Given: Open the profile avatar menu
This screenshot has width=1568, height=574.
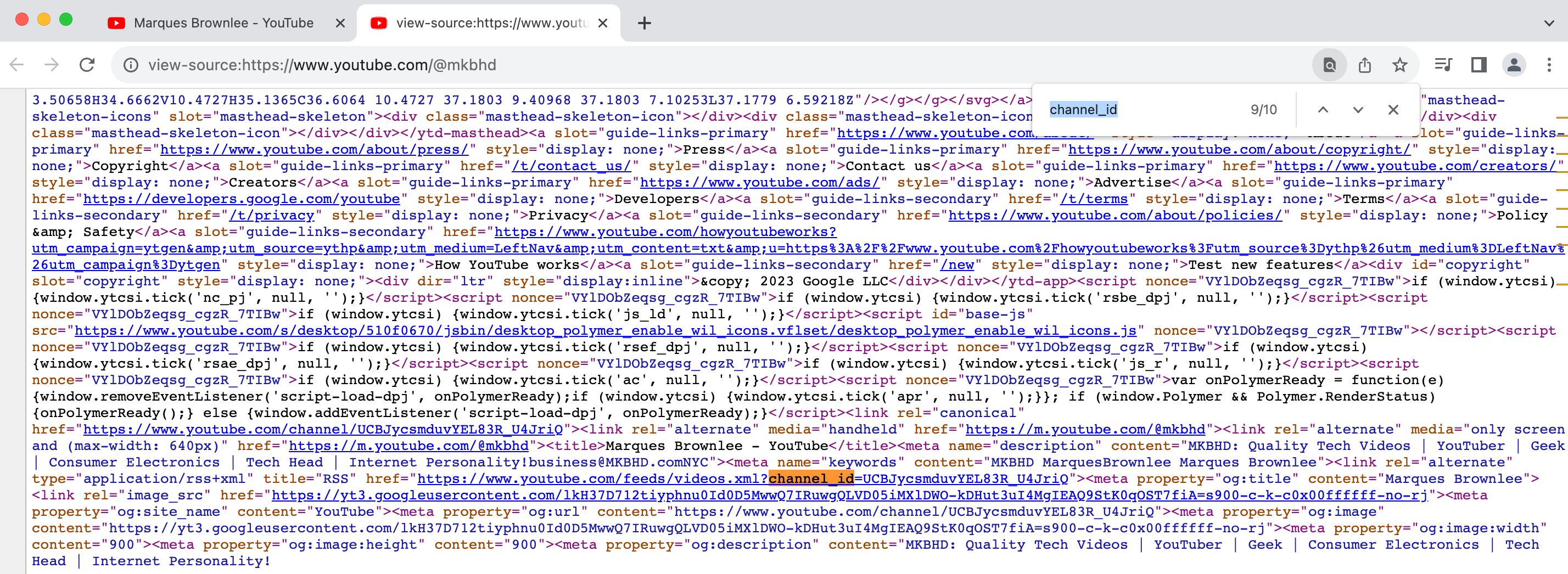Looking at the screenshot, I should [1514, 65].
